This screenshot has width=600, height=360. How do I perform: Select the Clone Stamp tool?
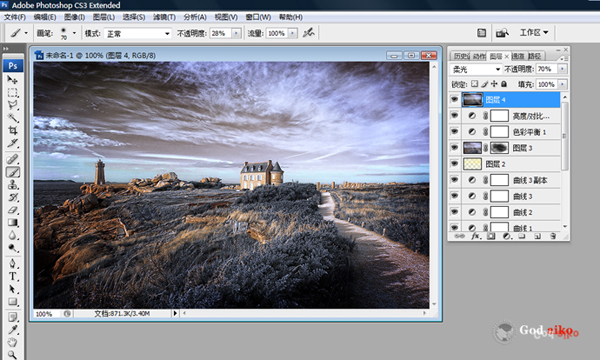(13, 185)
